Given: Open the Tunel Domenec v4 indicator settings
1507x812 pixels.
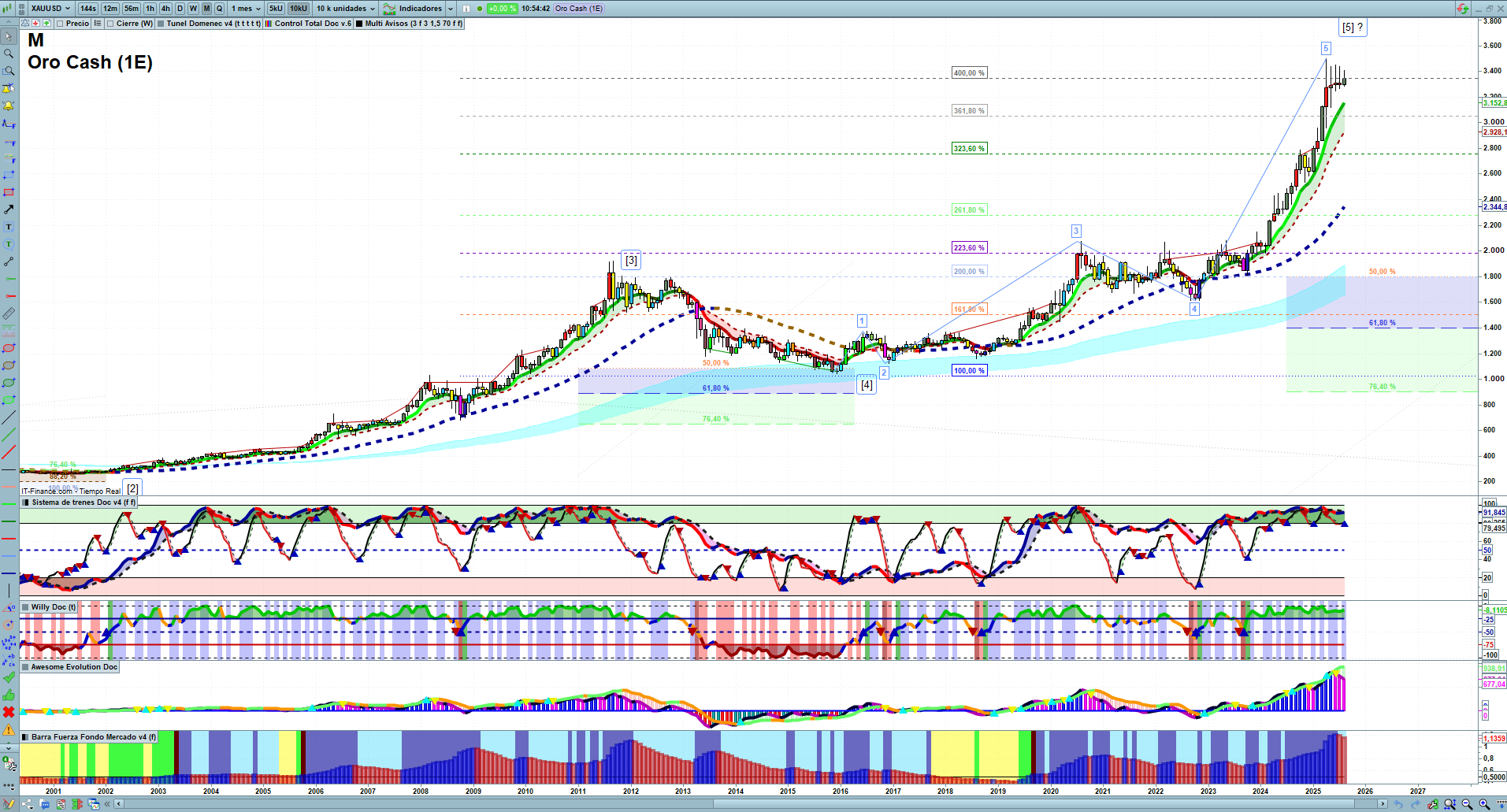Looking at the screenshot, I should (x=209, y=24).
